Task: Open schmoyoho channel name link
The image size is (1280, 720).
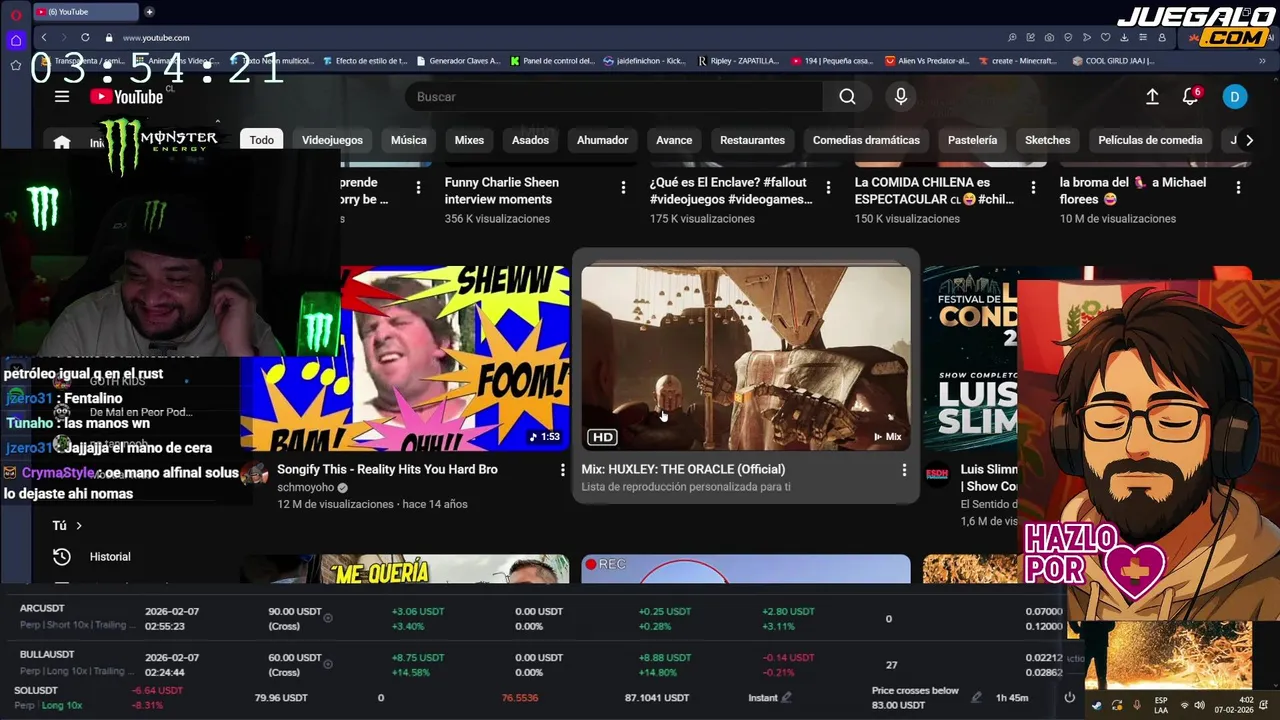Action: click(306, 487)
